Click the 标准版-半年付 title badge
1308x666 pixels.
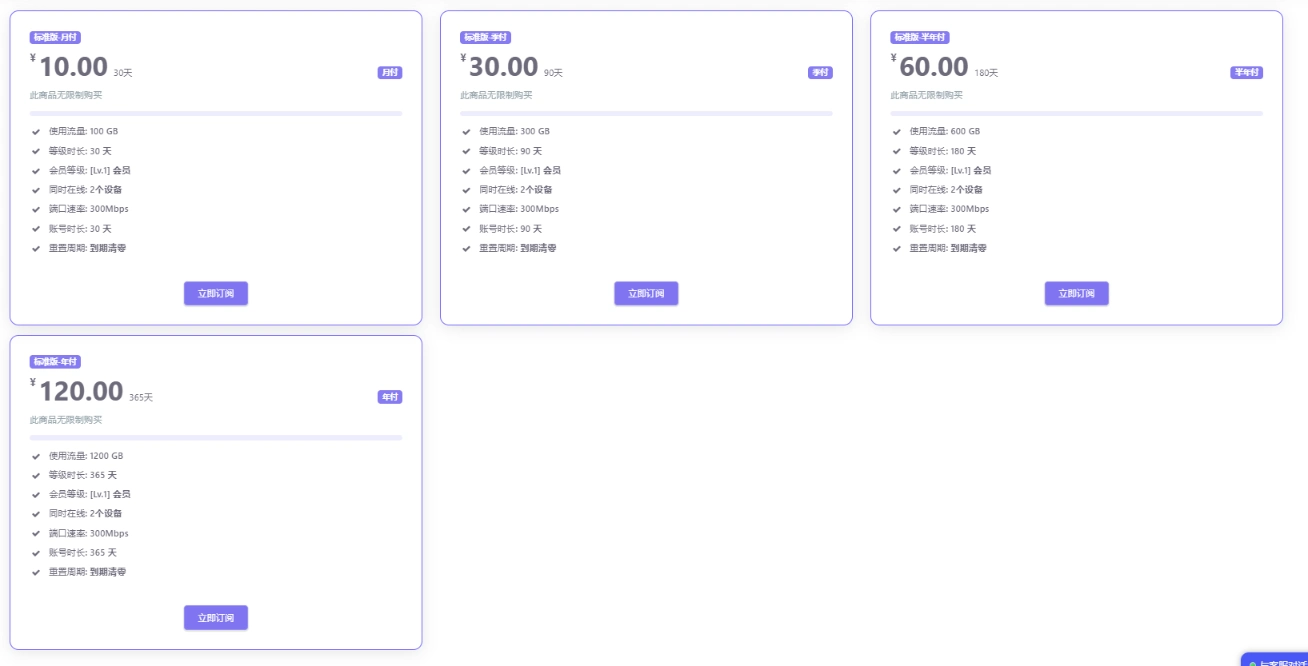919,37
